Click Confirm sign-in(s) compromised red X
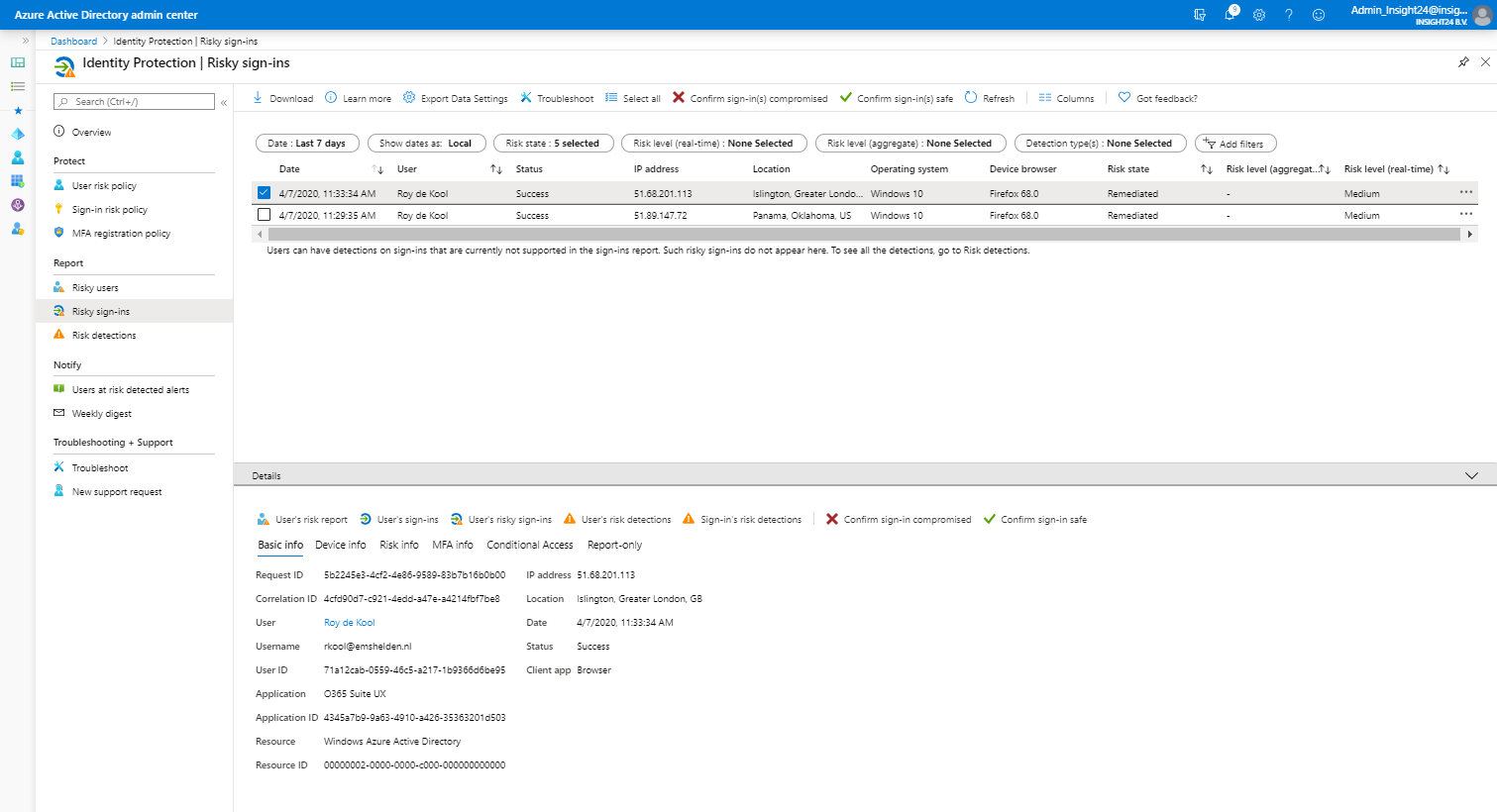 [679, 98]
